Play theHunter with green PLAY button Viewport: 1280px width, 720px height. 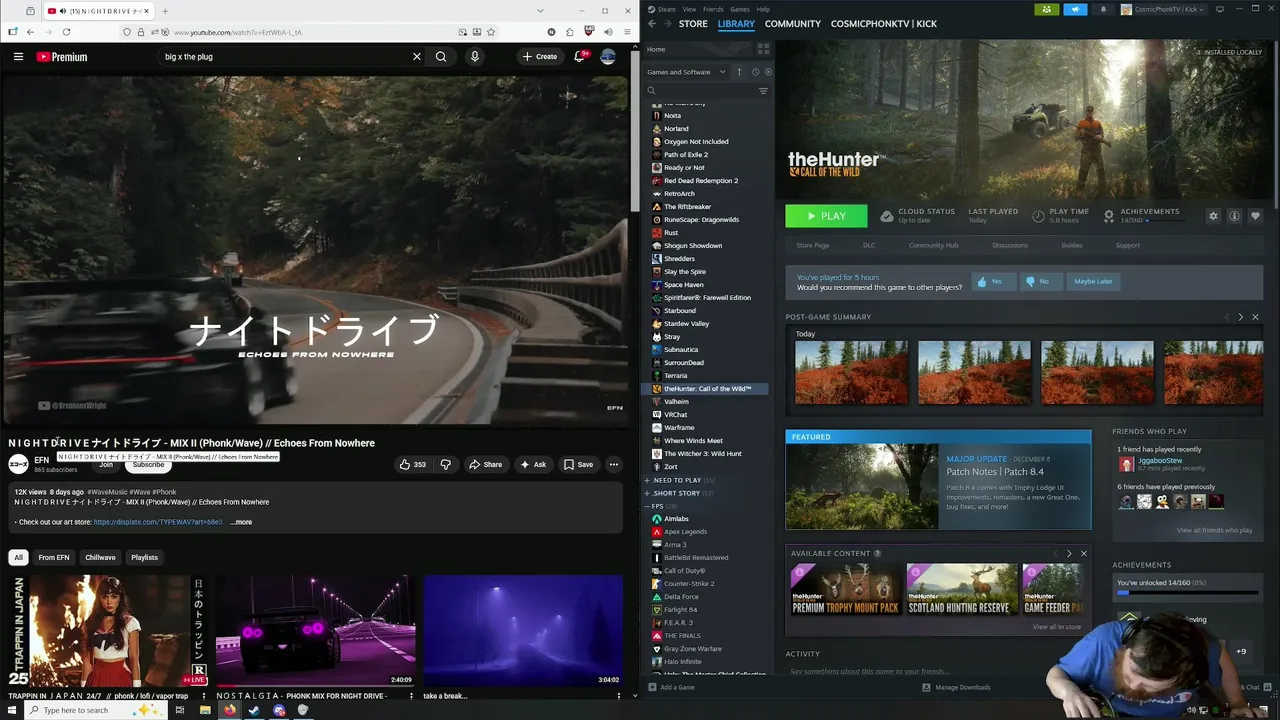point(826,216)
